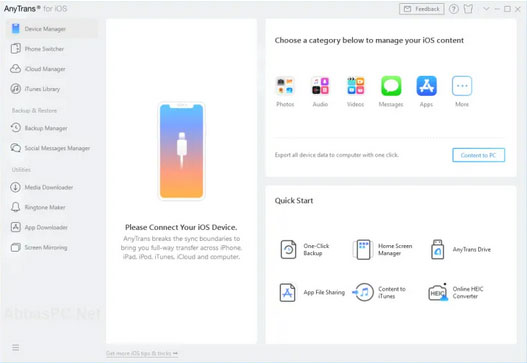Click the phone connection illustration
This screenshot has width=527, height=363.
[181, 151]
